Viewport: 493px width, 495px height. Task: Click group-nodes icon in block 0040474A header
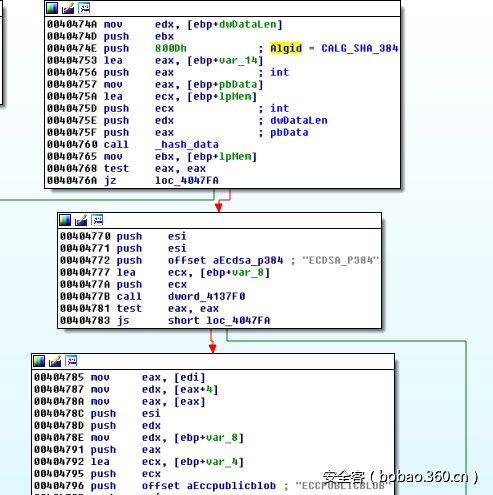(x=84, y=8)
